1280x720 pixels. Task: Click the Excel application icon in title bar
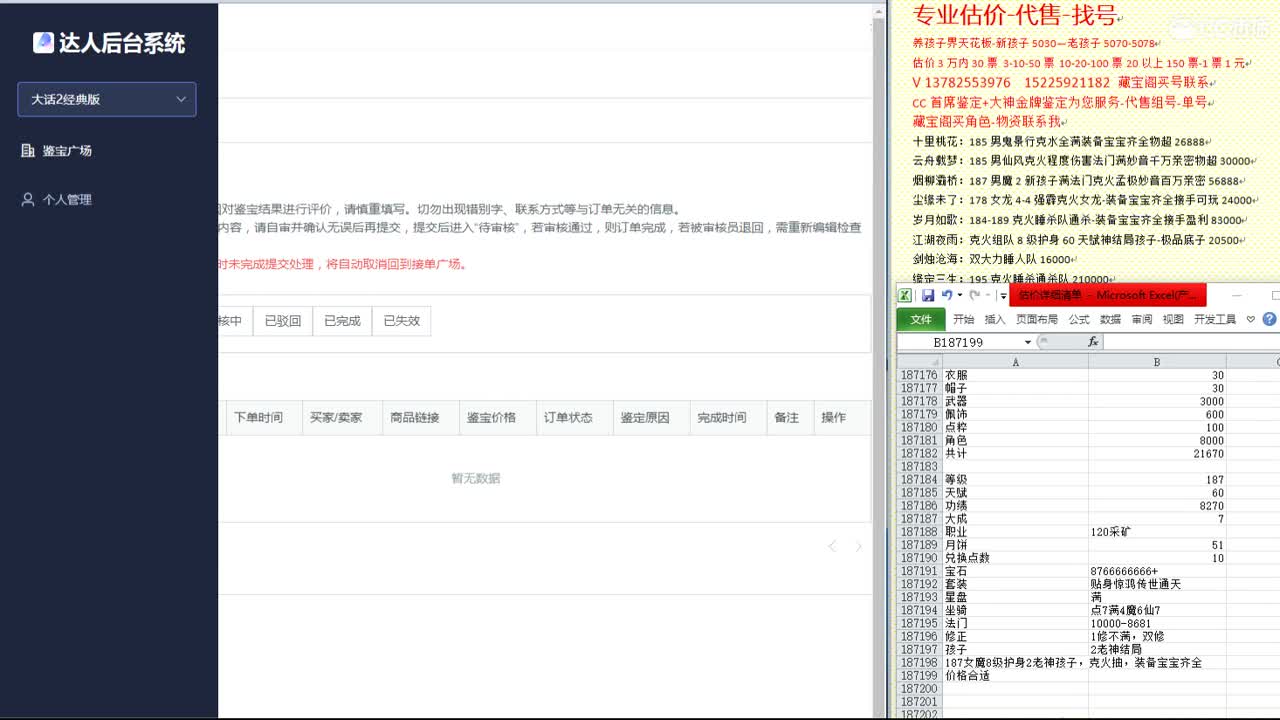[x=905, y=295]
